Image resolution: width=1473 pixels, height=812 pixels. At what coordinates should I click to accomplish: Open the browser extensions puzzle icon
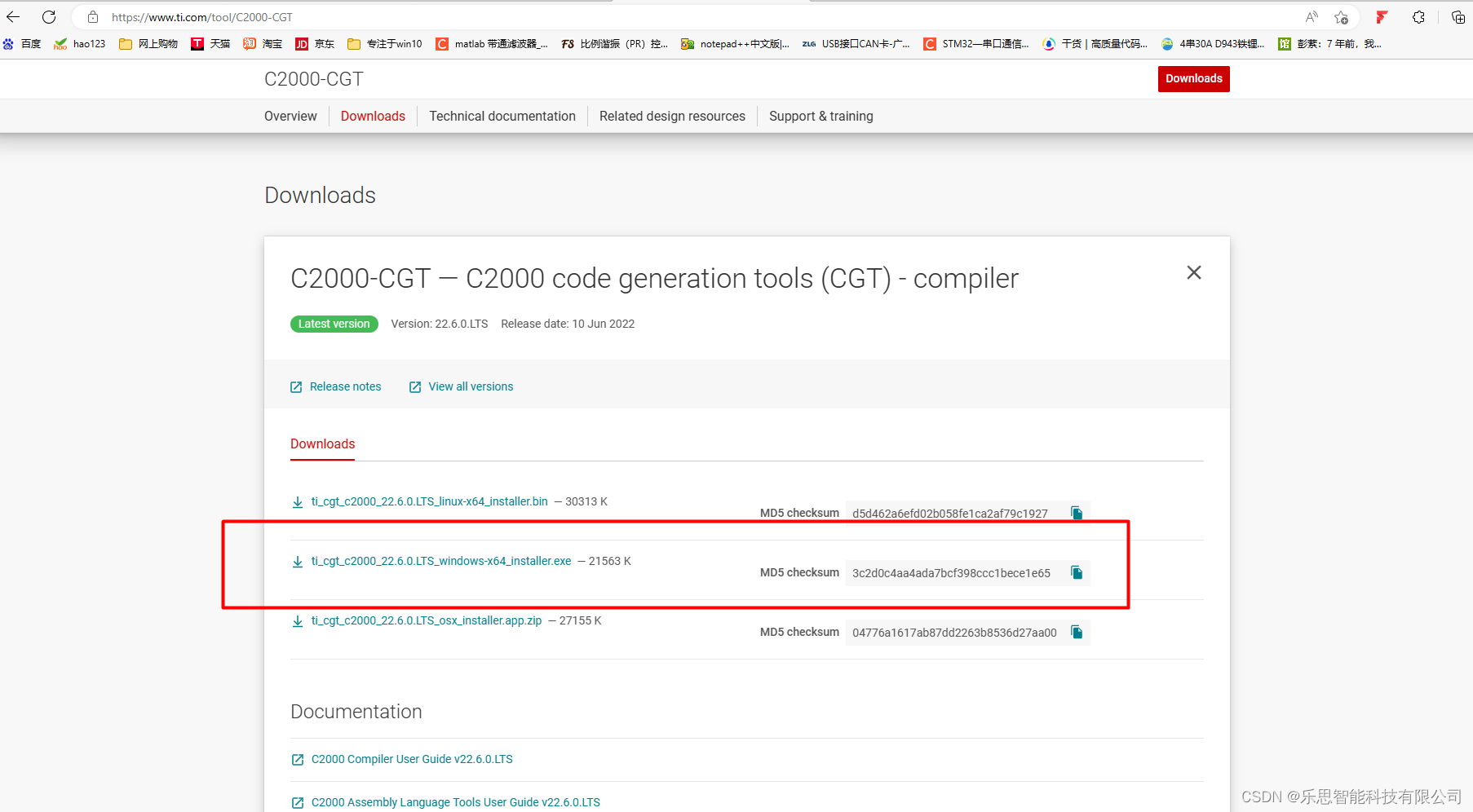click(1419, 17)
